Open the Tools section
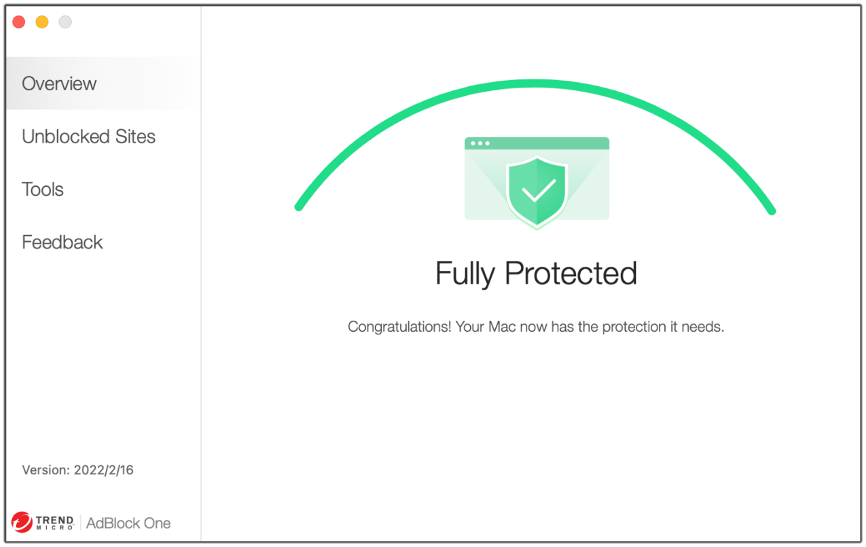The width and height of the screenshot is (866, 547). click(43, 190)
